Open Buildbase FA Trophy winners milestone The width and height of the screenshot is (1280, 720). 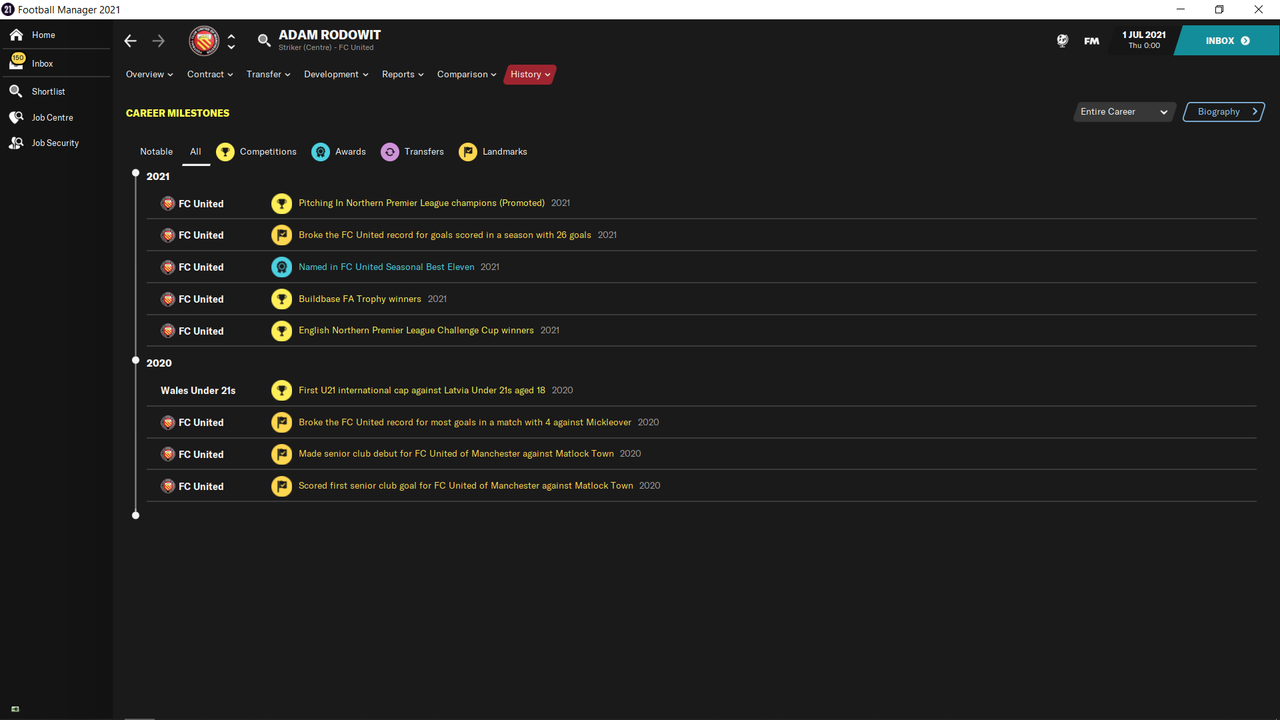359,299
